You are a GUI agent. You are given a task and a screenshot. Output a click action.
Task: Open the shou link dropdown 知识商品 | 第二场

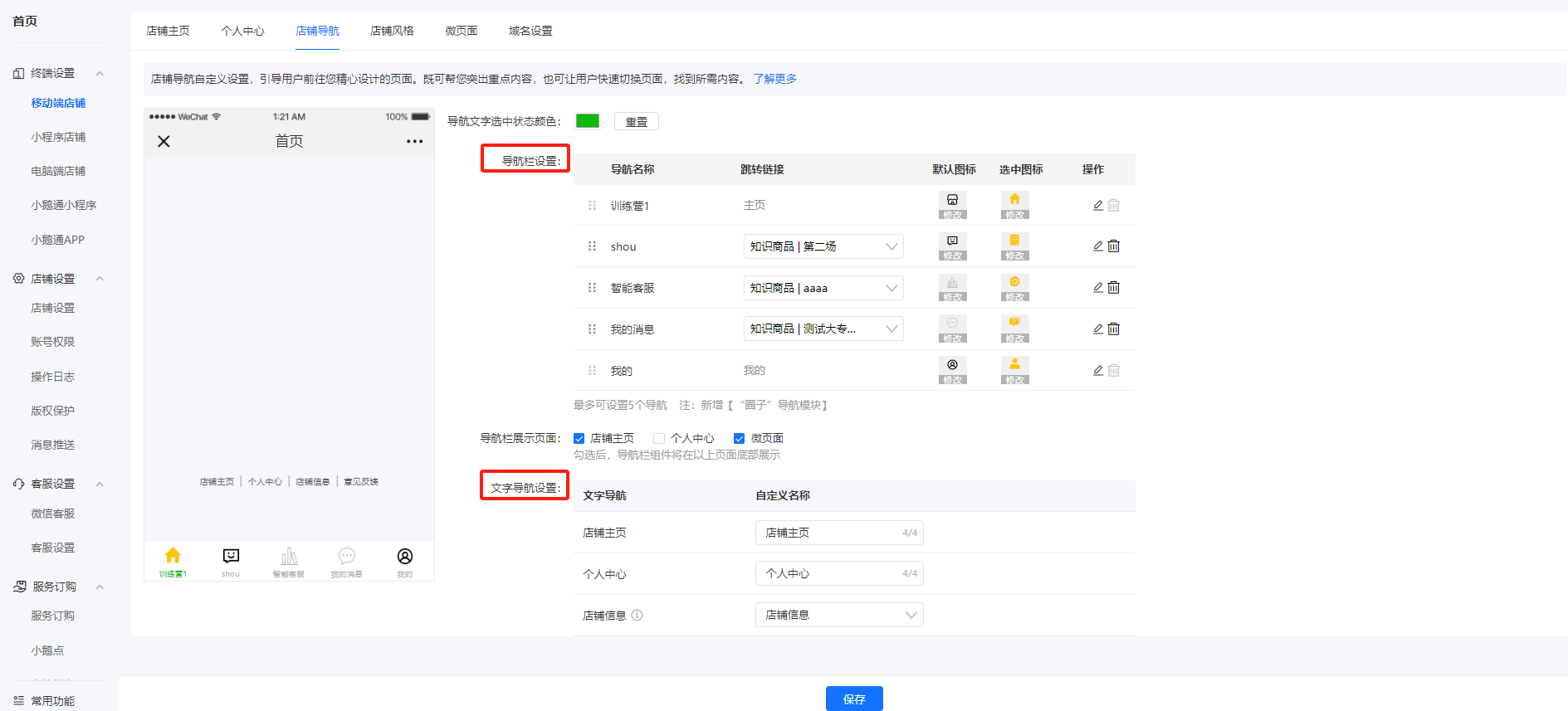click(823, 246)
